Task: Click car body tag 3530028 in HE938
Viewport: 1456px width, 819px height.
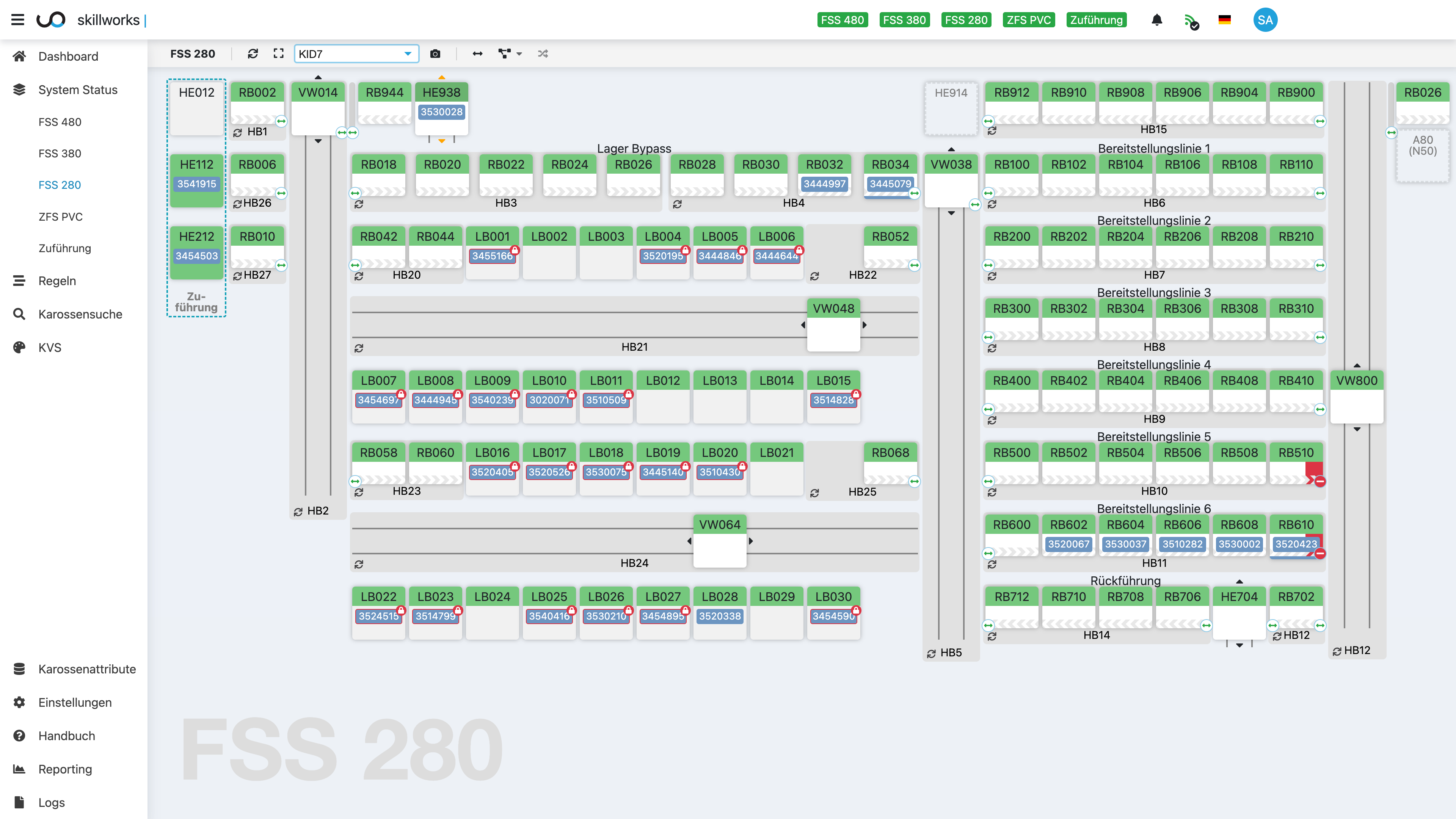Action: click(441, 112)
